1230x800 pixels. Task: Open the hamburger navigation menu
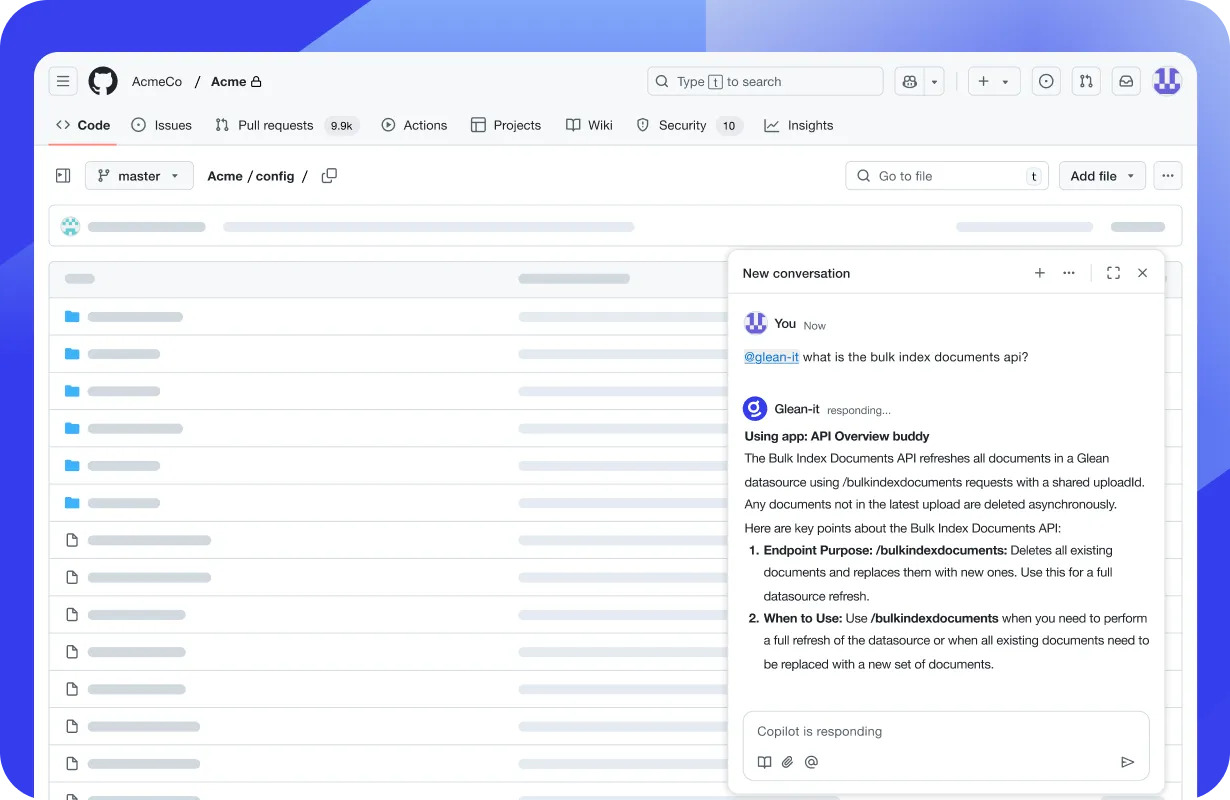(63, 81)
